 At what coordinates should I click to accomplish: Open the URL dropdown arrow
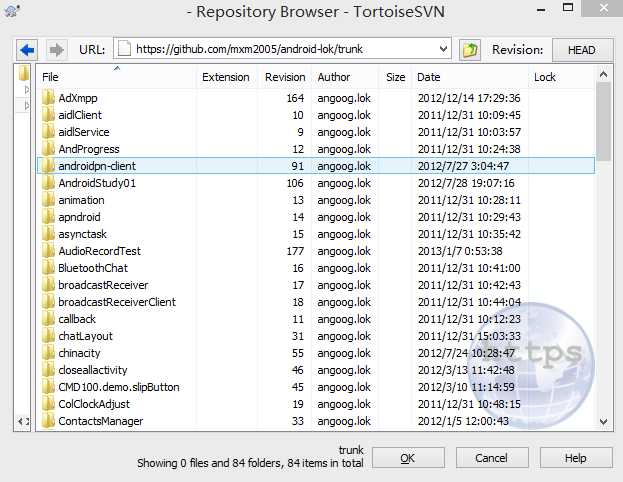(x=443, y=49)
